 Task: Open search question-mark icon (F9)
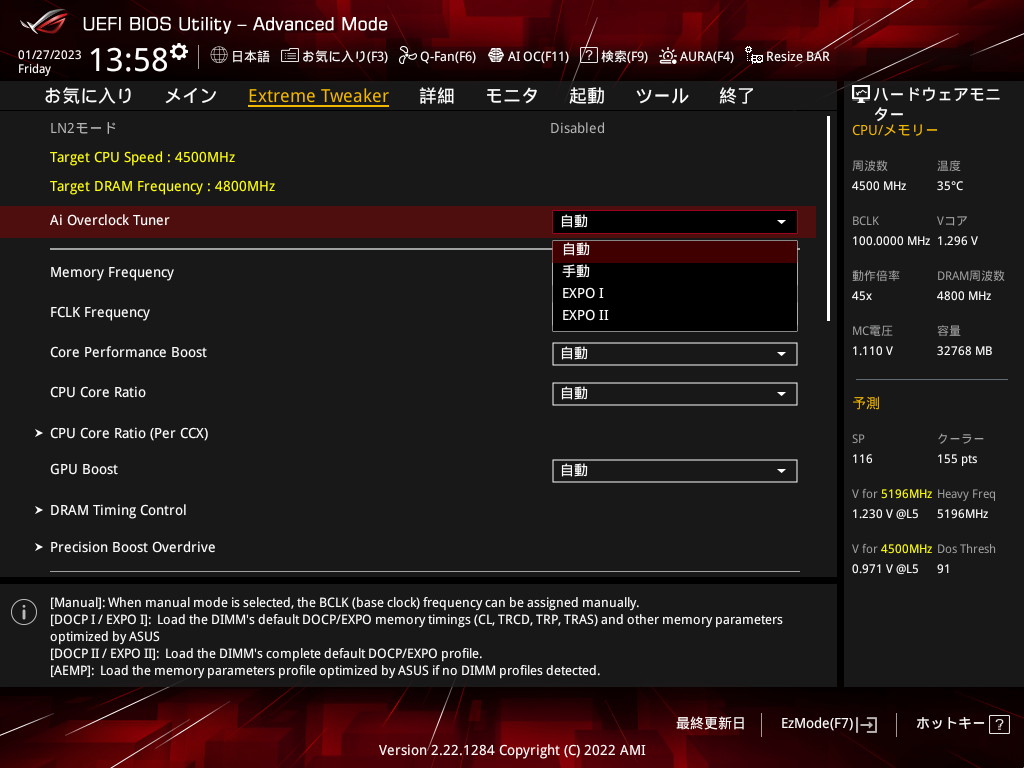(x=588, y=56)
